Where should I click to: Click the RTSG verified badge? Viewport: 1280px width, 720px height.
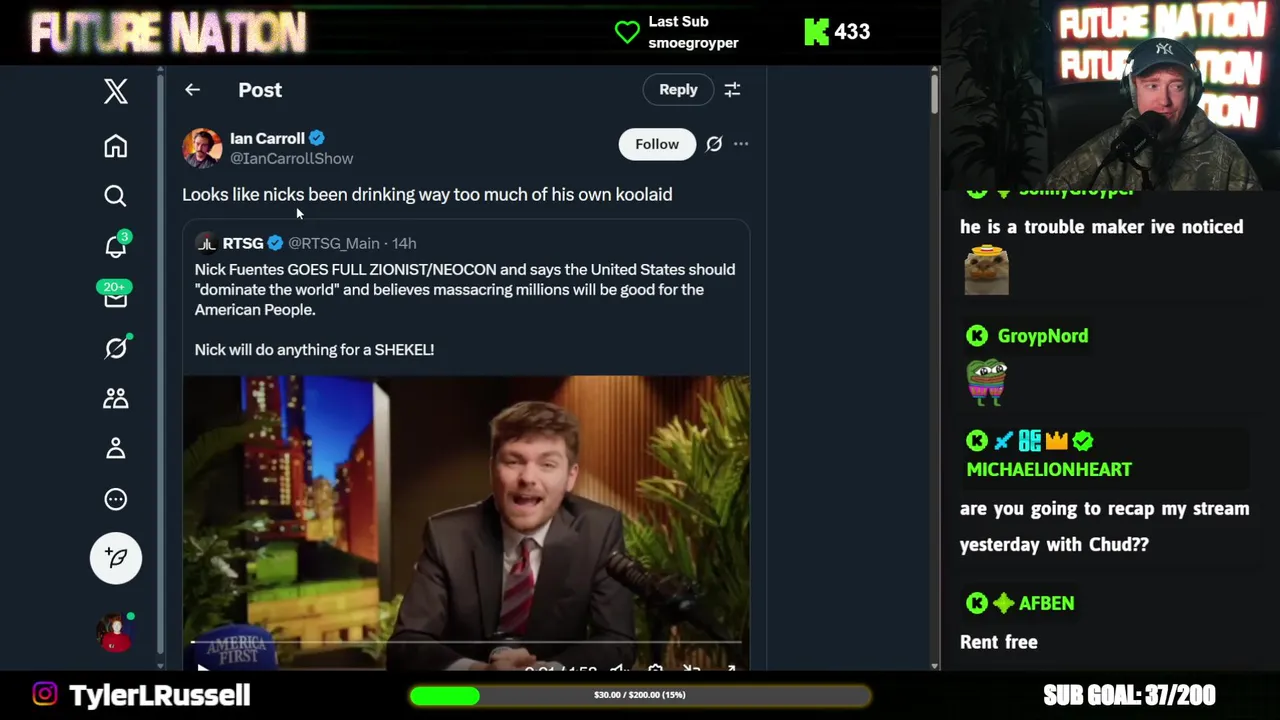275,243
